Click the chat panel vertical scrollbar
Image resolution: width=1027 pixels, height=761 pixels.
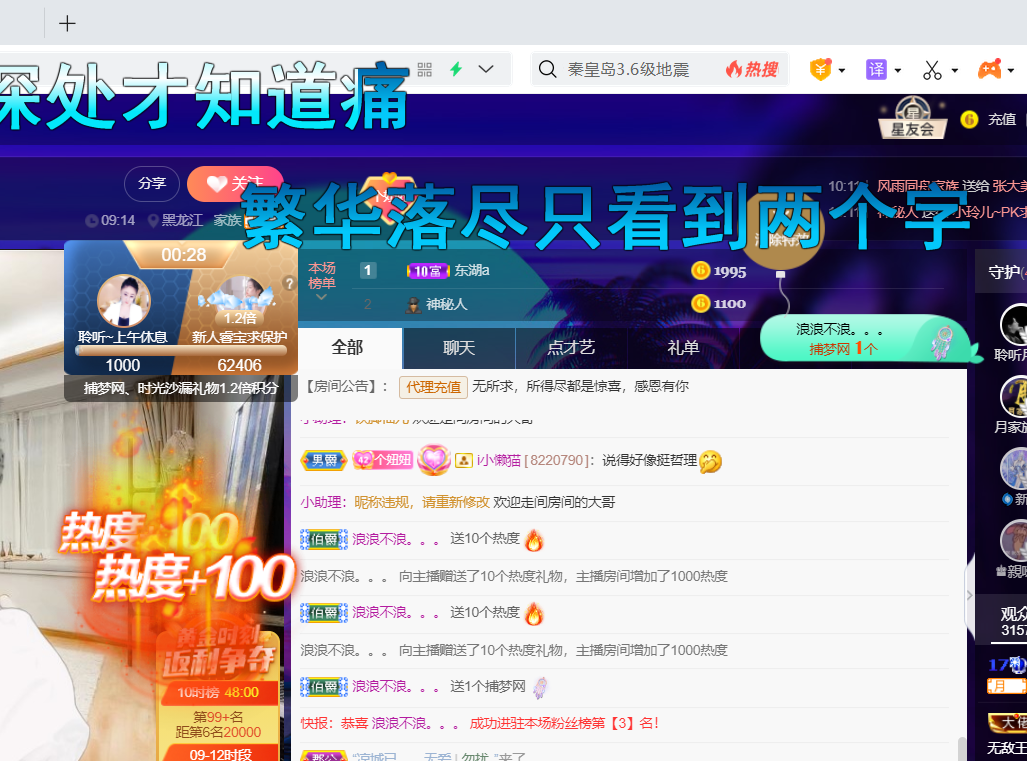tap(962, 749)
